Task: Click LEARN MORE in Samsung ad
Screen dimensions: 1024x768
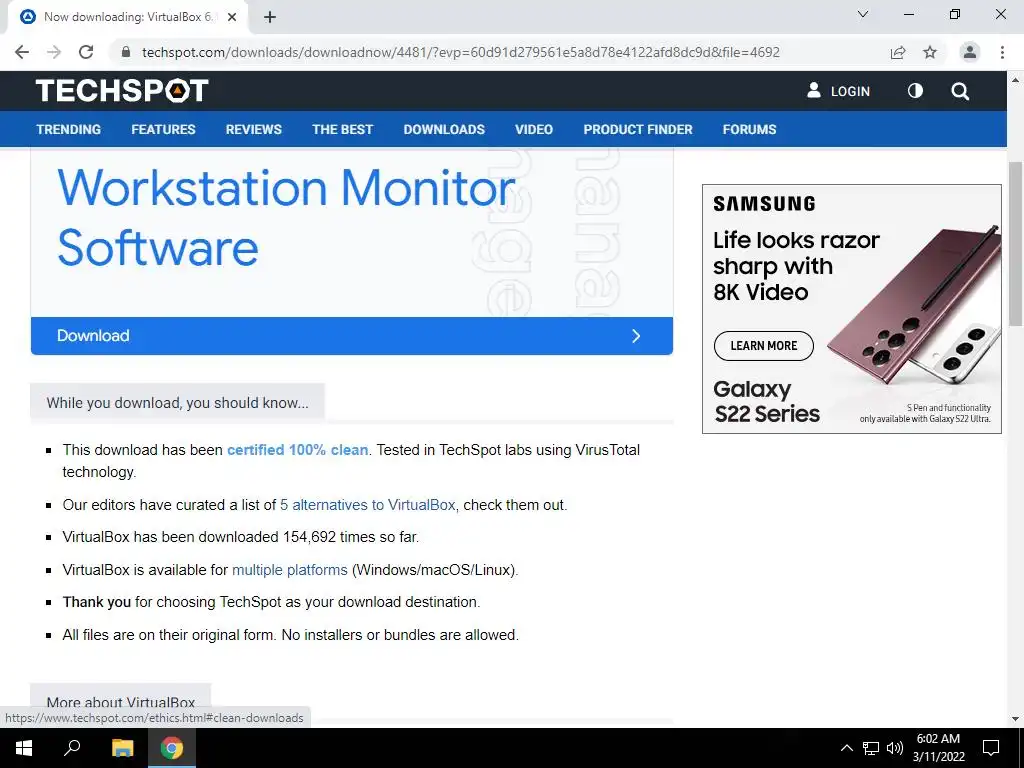Action: (x=763, y=345)
